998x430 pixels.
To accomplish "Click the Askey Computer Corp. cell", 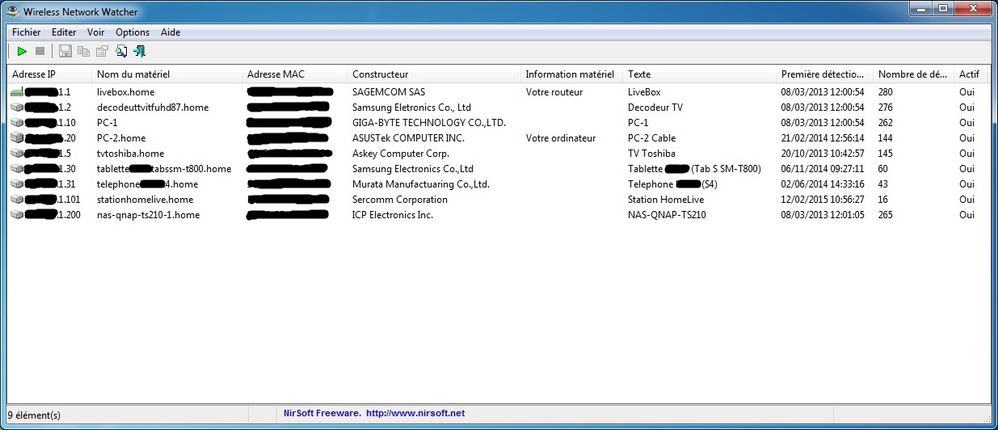I will (x=401, y=153).
